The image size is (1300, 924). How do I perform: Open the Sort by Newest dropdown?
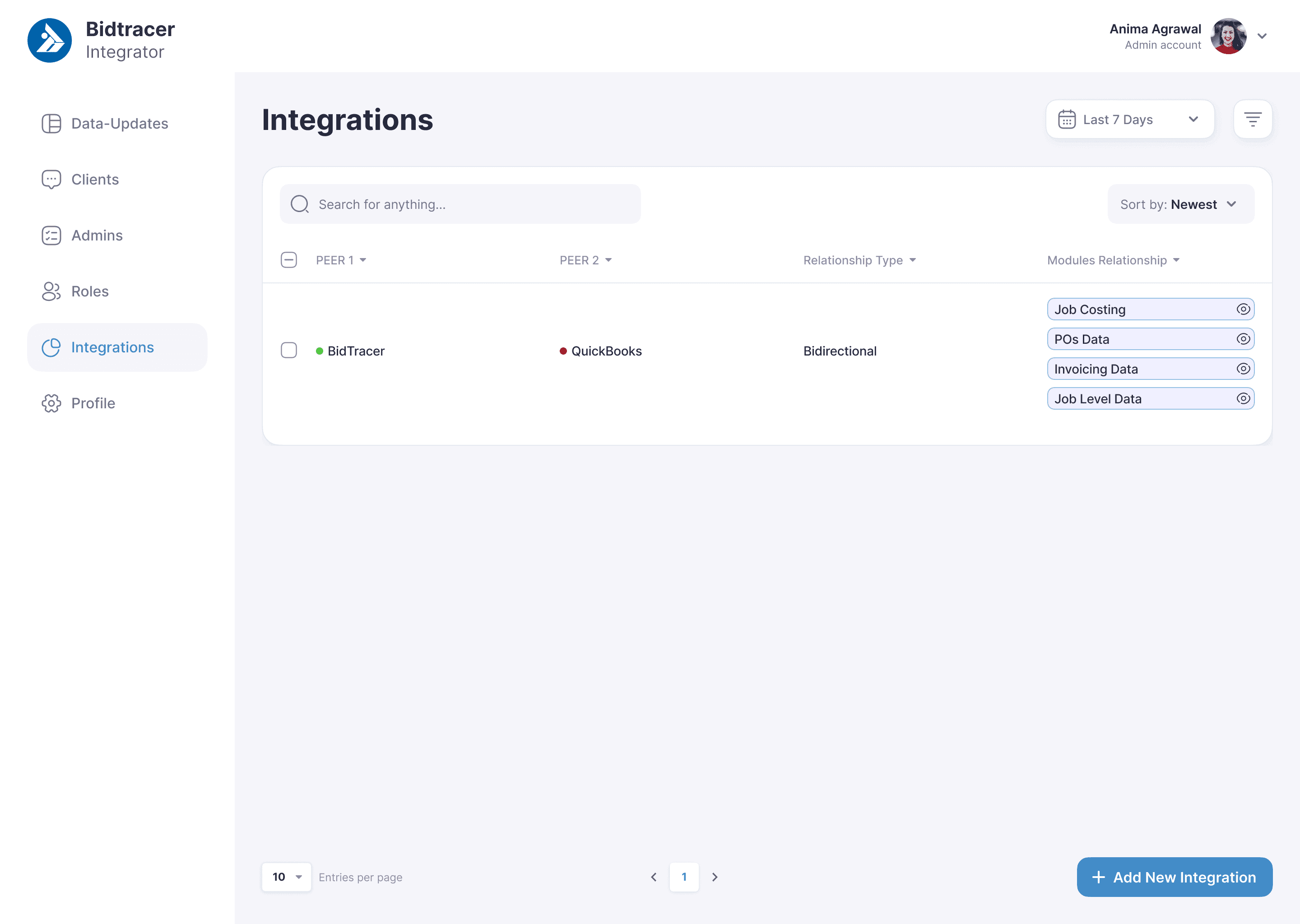pyautogui.click(x=1180, y=204)
